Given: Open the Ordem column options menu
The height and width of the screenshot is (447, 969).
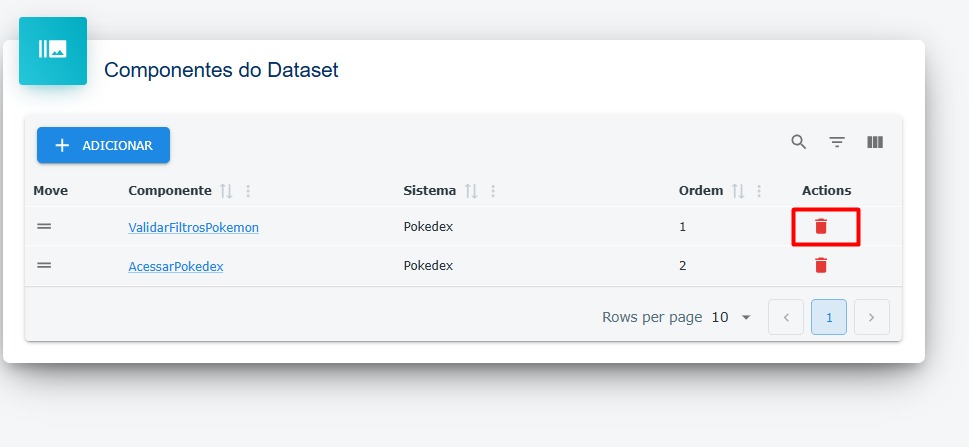Looking at the screenshot, I should (759, 191).
